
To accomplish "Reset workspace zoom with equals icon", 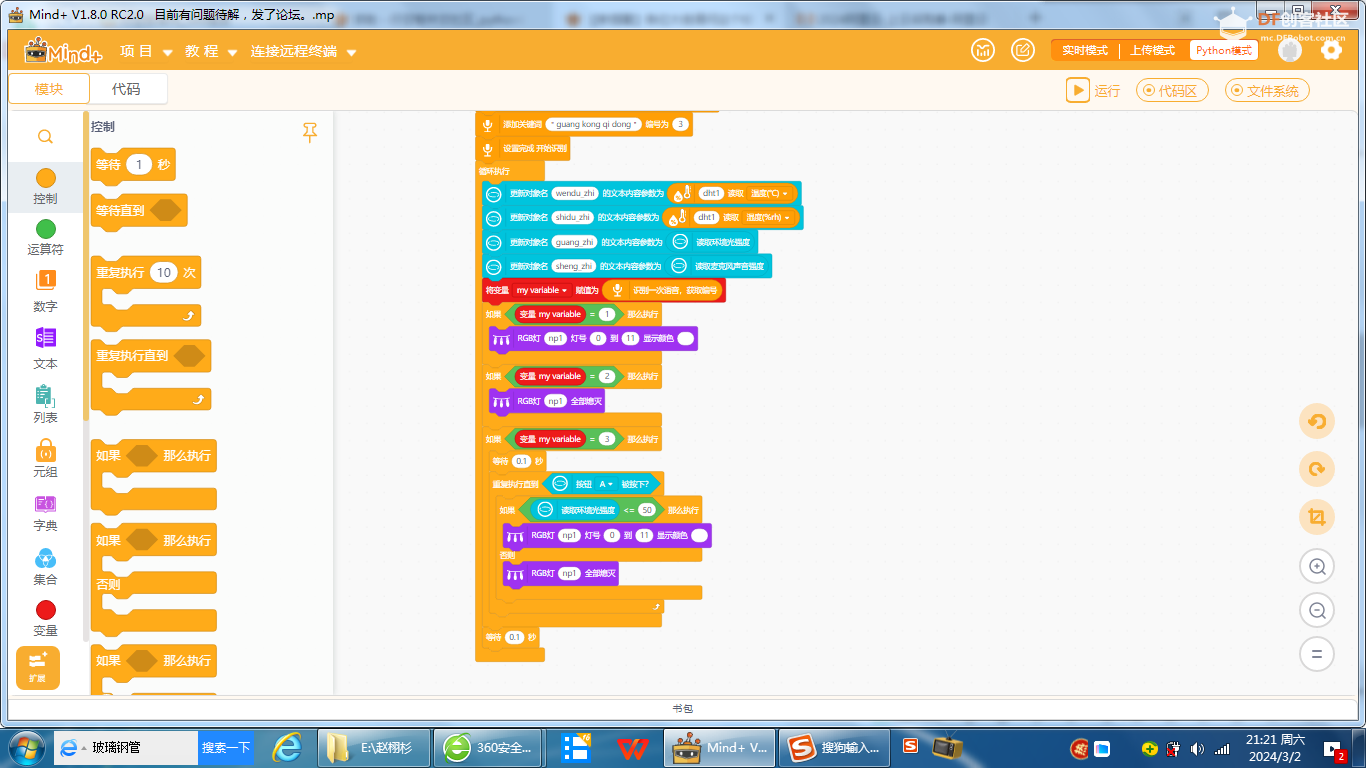I will 1317,654.
